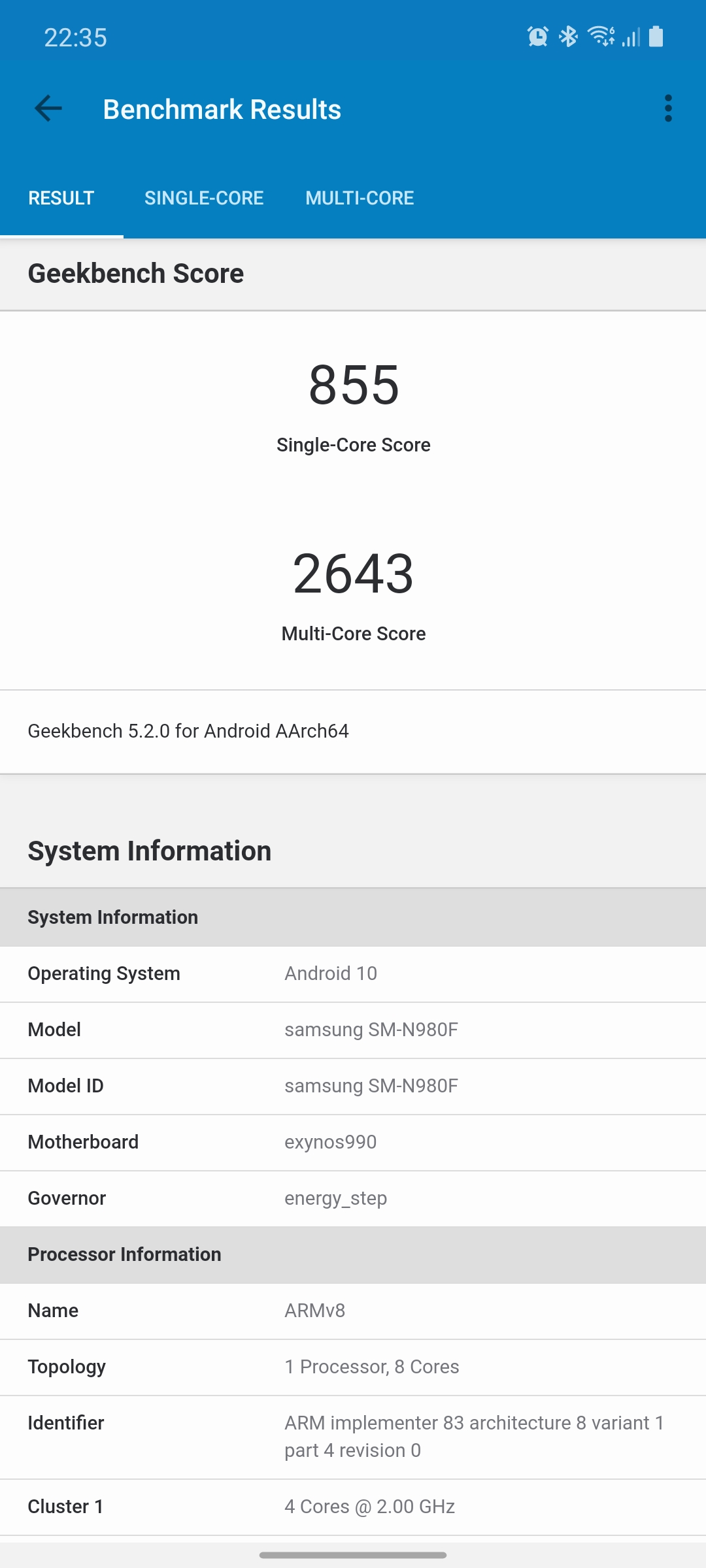Tap the Geekbench 5.2.0 version text
The image size is (706, 1568).
188,731
